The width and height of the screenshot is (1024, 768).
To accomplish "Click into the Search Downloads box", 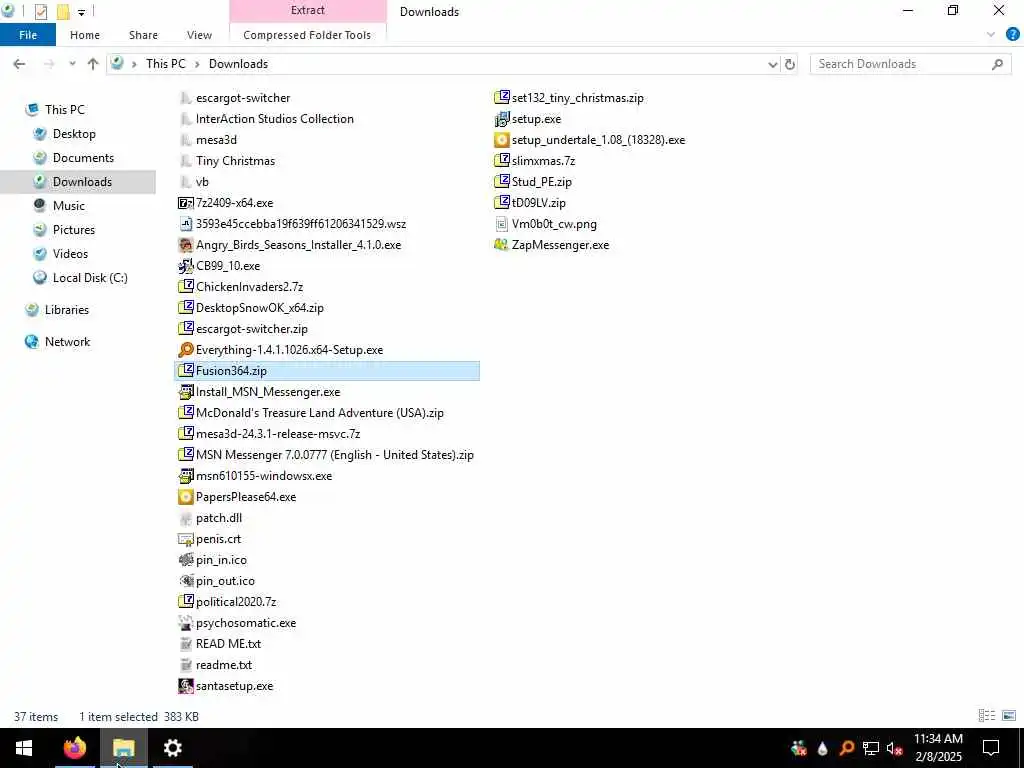I will coord(909,64).
